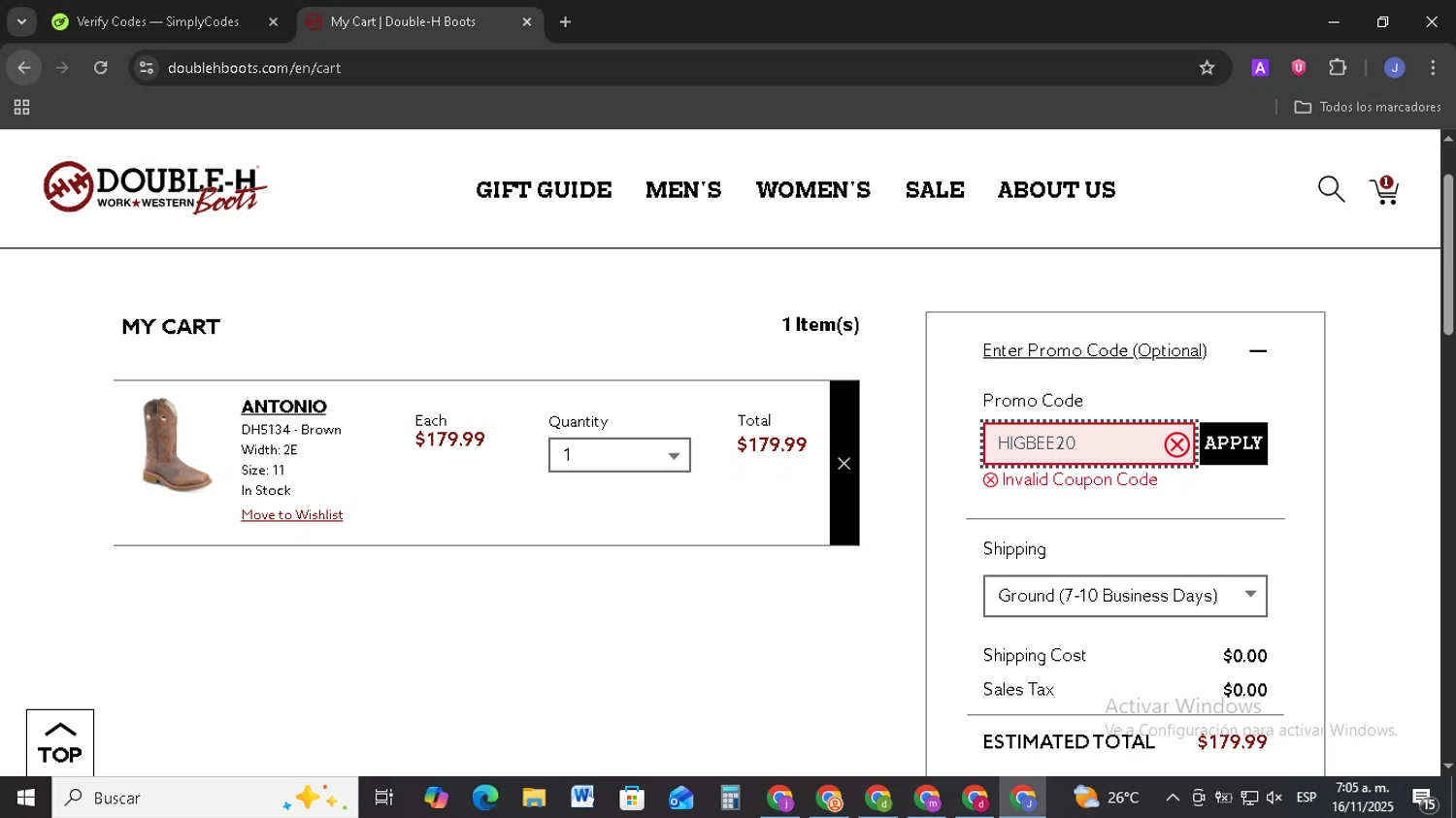The height and width of the screenshot is (818, 1456).
Task: Click the muted volume tray icon
Action: (x=1274, y=798)
